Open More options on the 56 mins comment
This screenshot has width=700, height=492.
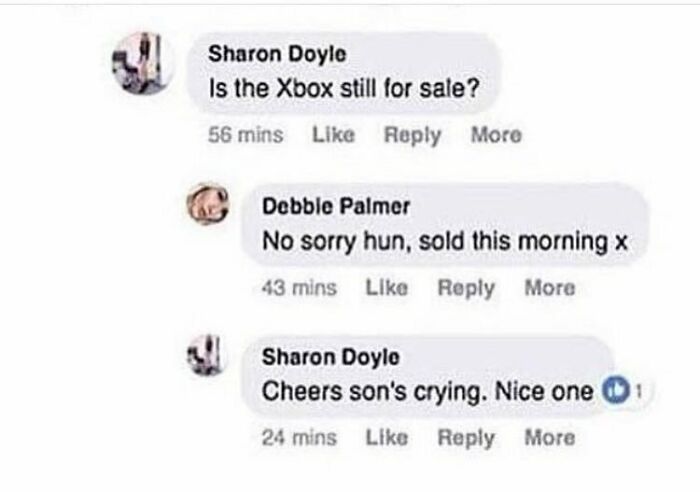[x=496, y=134]
